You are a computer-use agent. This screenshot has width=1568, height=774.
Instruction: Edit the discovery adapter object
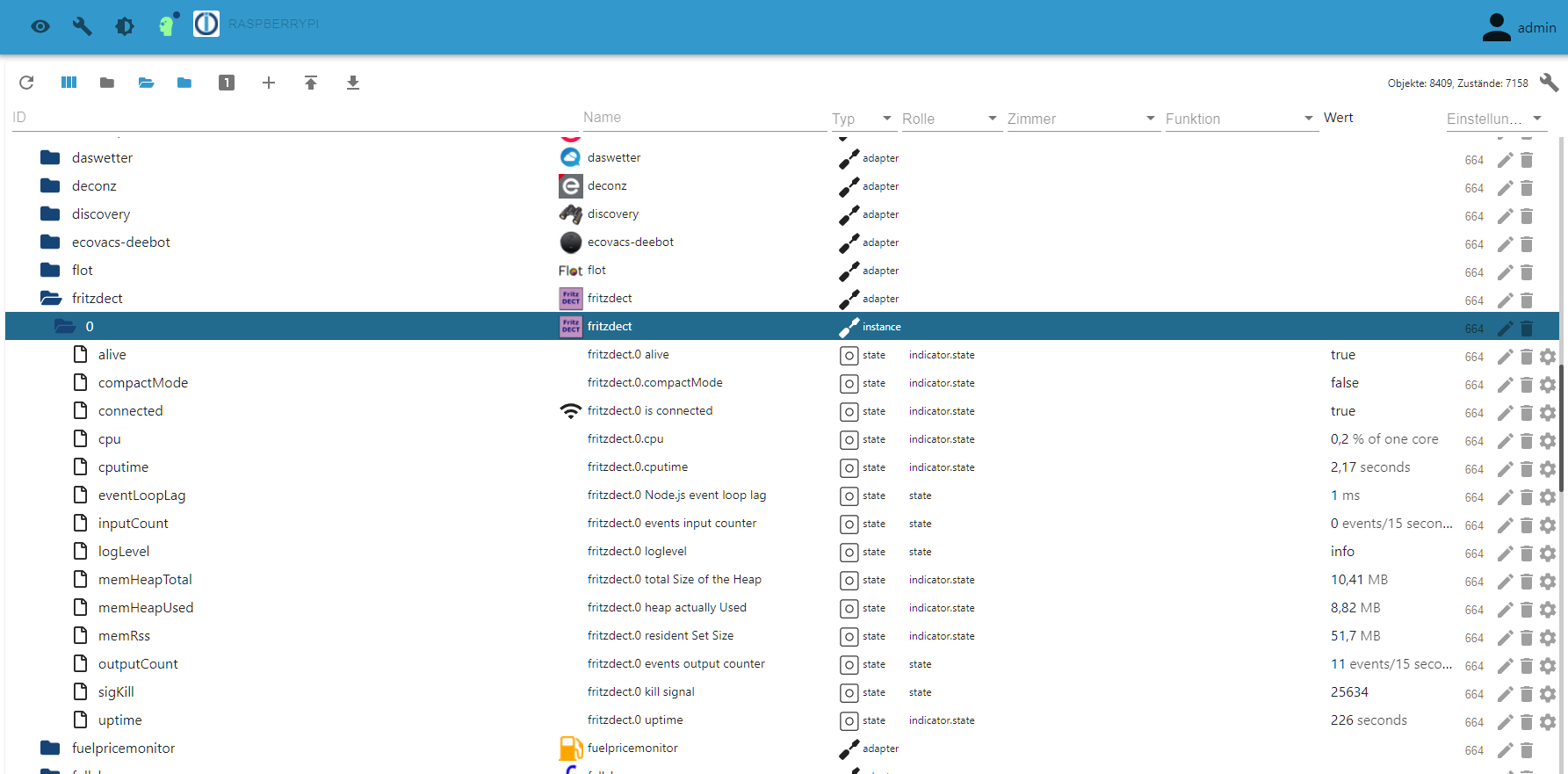tap(1506, 216)
